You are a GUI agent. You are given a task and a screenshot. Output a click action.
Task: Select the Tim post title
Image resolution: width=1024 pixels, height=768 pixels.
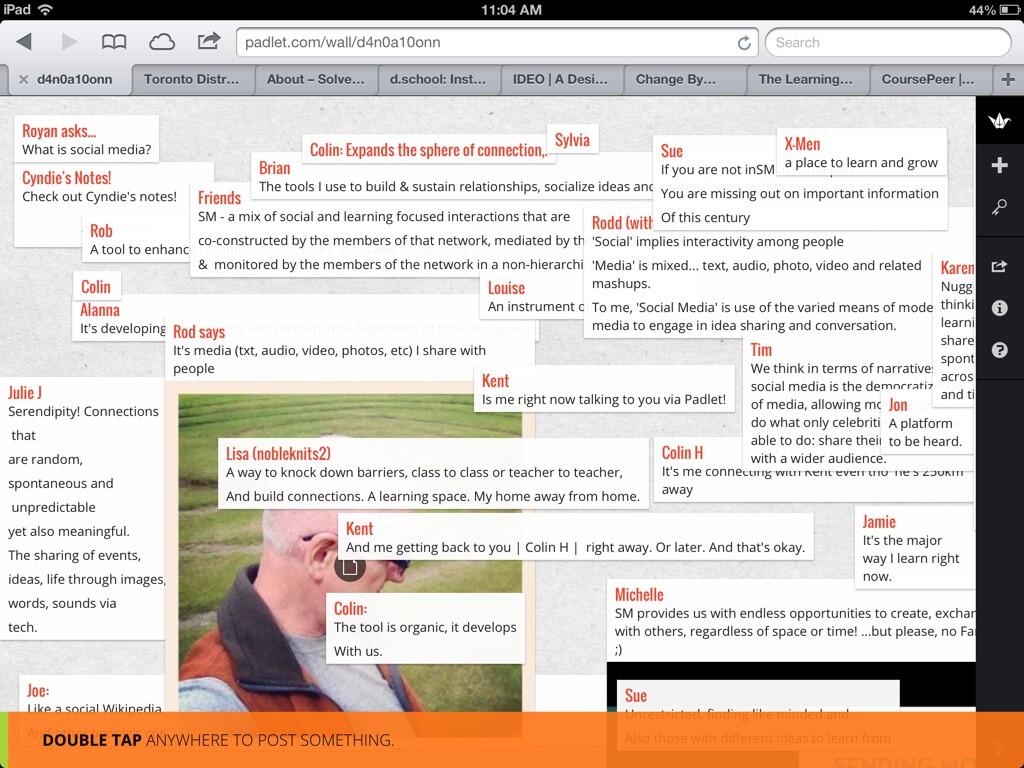click(761, 350)
